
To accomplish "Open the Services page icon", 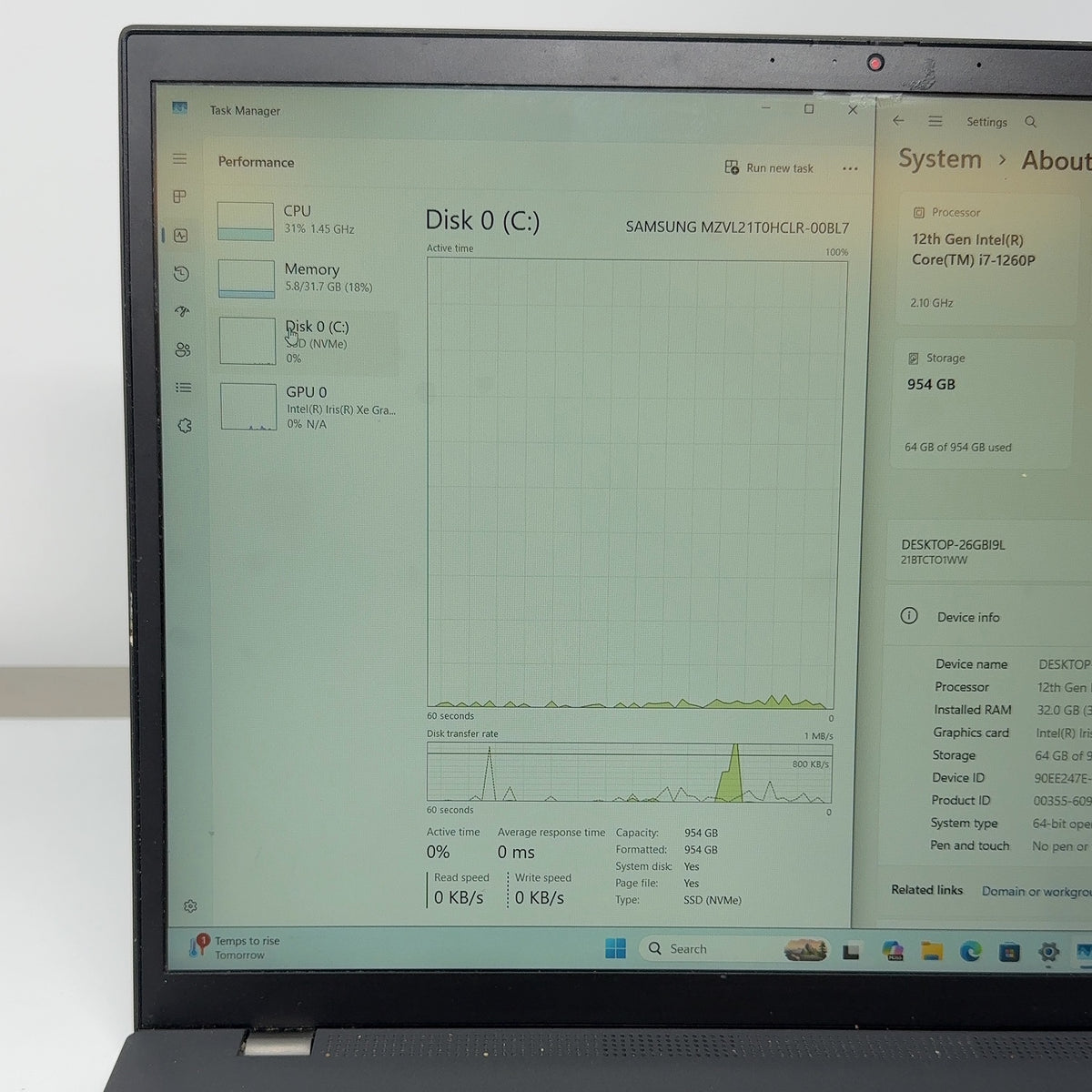I will 185,426.
